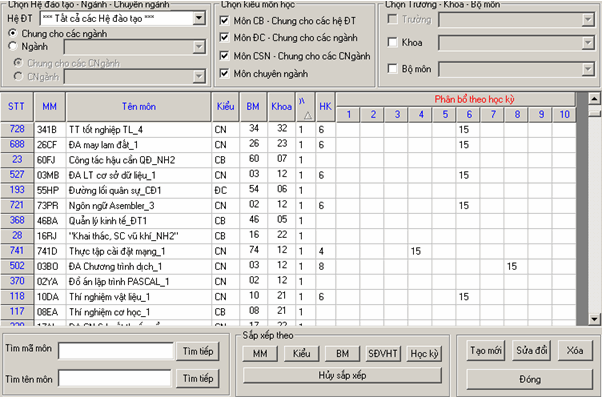Expand the Ngành combo box
The width and height of the screenshot is (602, 399).
pos(199,47)
